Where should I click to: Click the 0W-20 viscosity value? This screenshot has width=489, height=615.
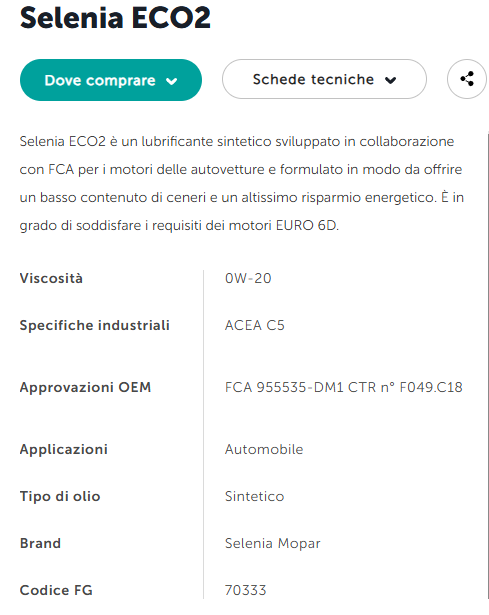pos(248,278)
